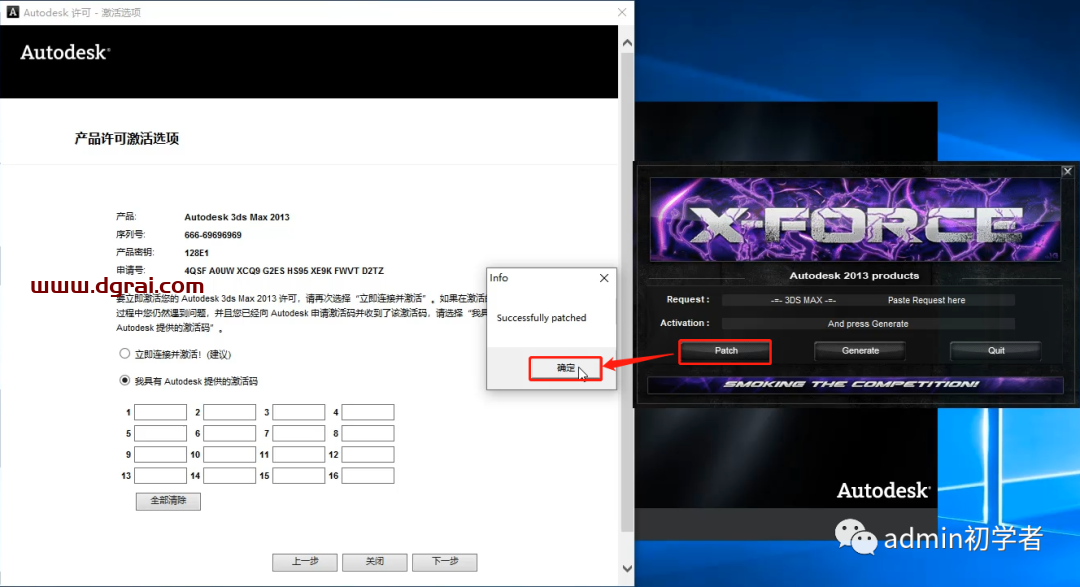
Task: Click the Successfully patched message
Action: [541, 318]
